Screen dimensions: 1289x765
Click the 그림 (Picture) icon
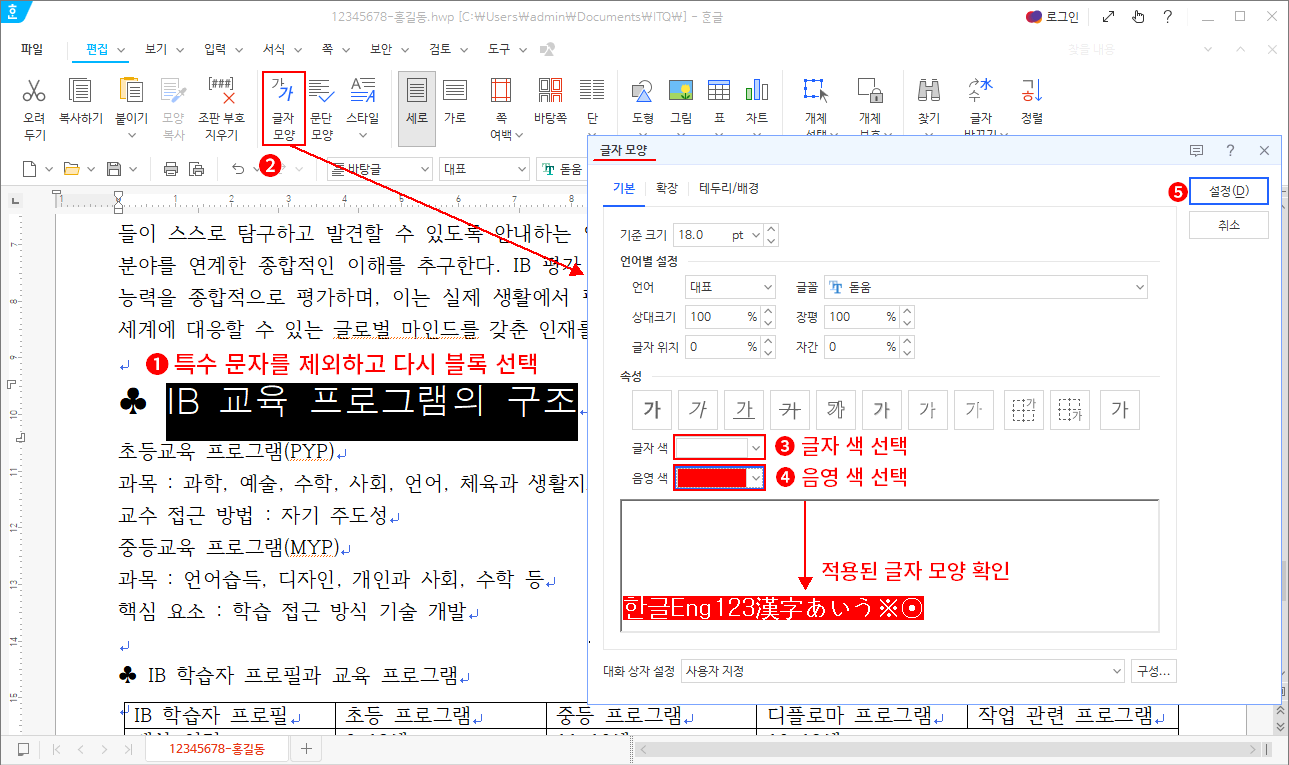click(681, 100)
